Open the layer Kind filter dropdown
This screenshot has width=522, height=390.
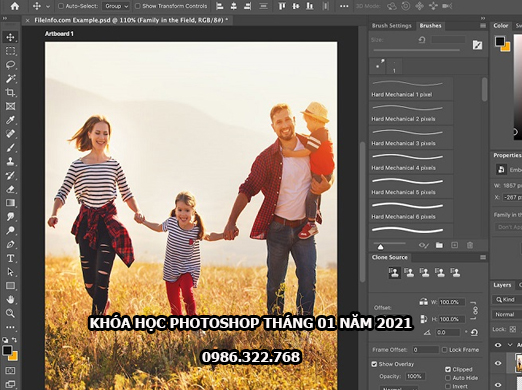pyautogui.click(x=506, y=299)
